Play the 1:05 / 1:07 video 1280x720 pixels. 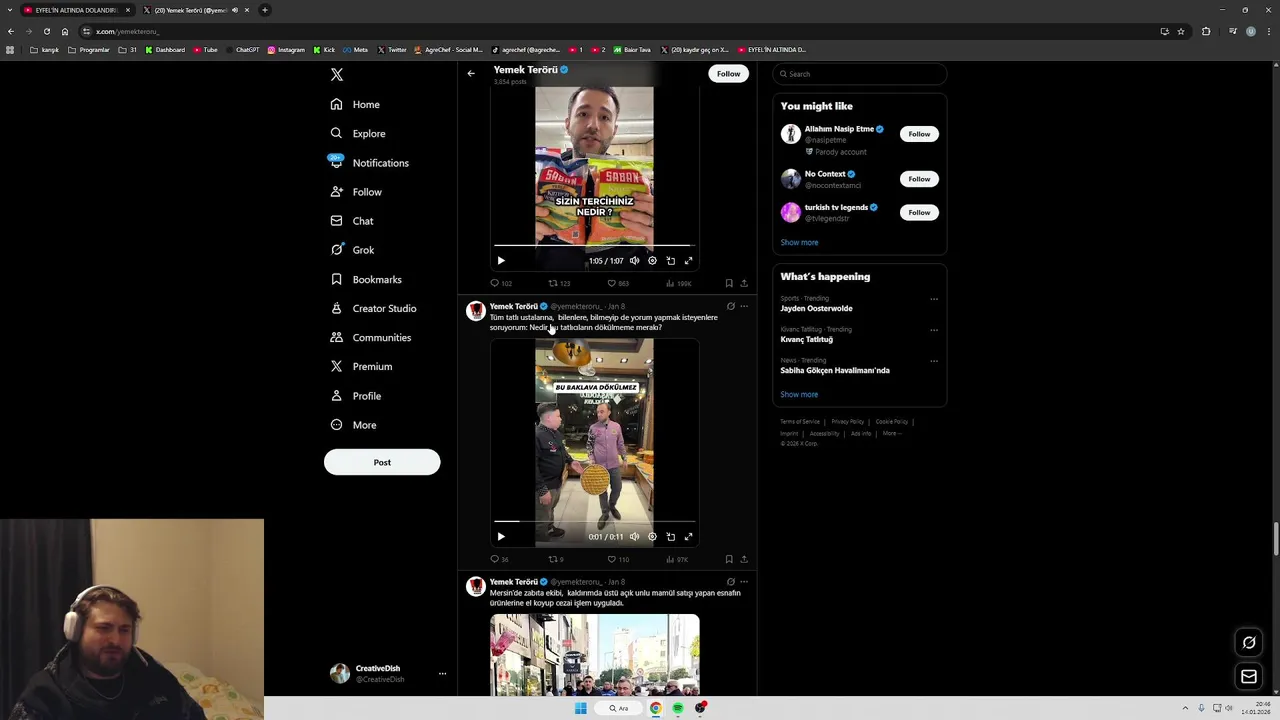(x=501, y=260)
